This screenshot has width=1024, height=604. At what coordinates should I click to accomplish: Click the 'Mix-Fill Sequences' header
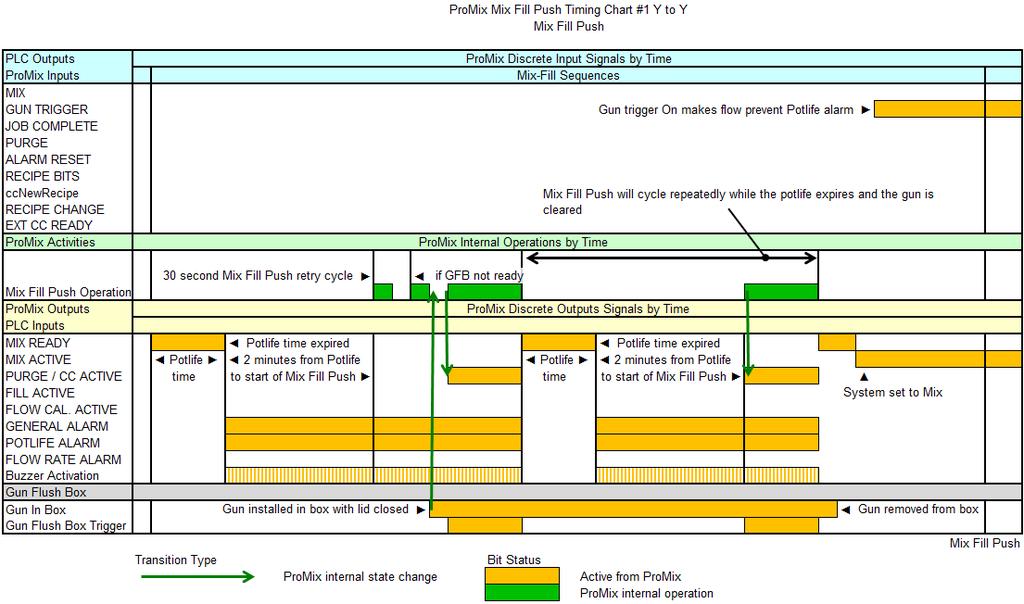pos(568,76)
